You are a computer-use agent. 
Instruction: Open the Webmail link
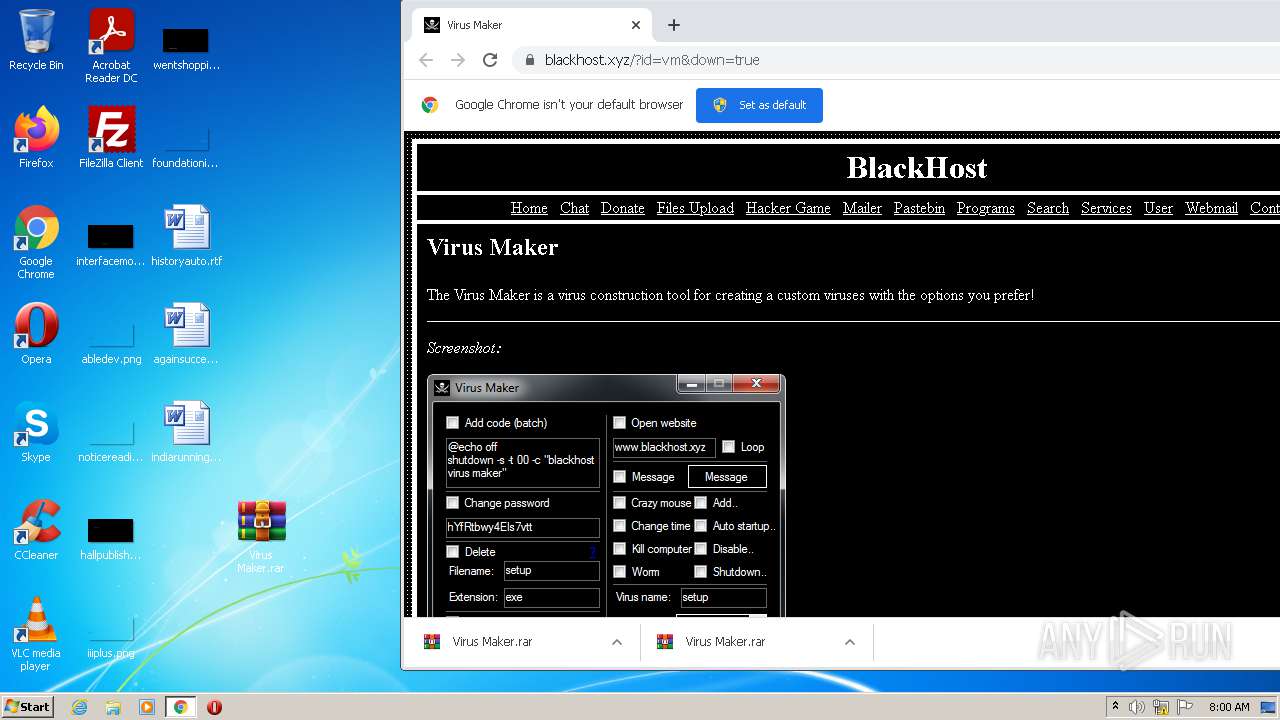(x=1211, y=208)
